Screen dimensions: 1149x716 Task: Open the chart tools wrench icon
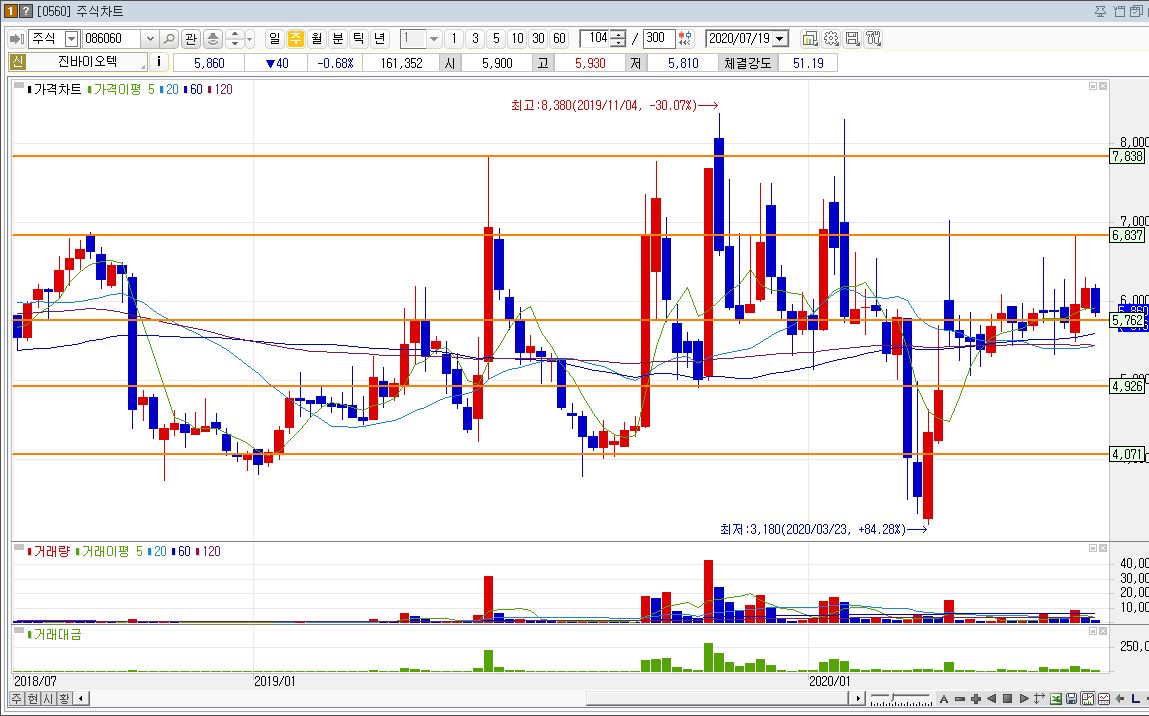pyautogui.click(x=873, y=38)
